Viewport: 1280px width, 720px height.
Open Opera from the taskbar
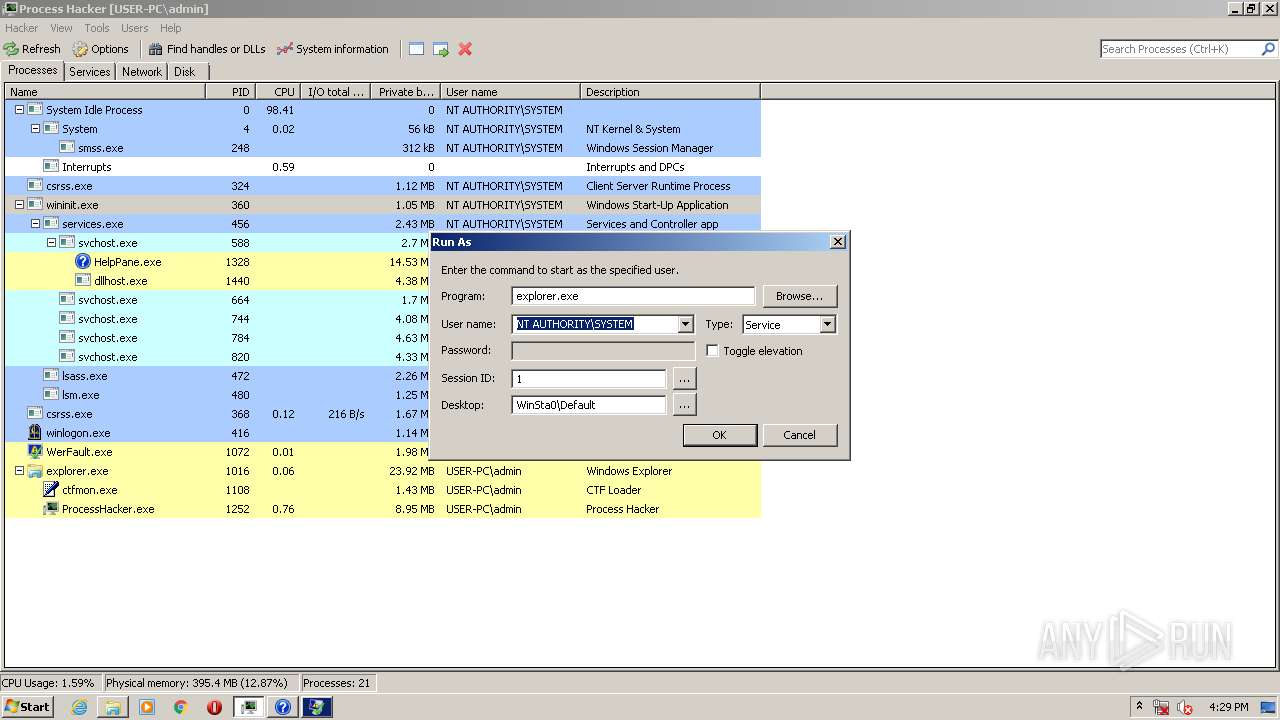(214, 707)
